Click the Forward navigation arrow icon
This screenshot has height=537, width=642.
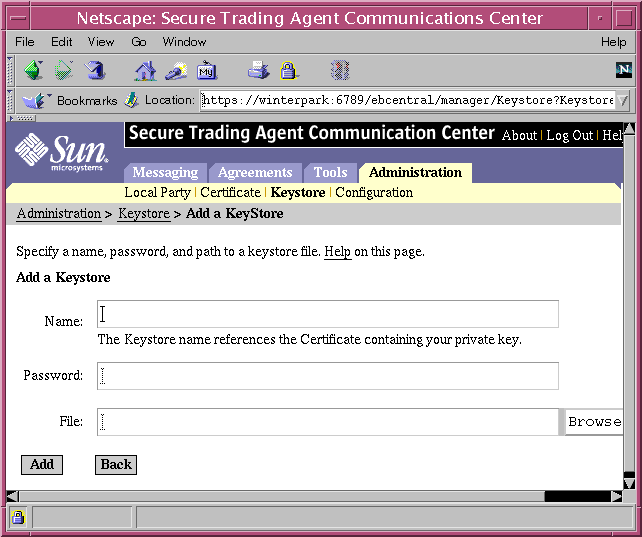coord(64,70)
